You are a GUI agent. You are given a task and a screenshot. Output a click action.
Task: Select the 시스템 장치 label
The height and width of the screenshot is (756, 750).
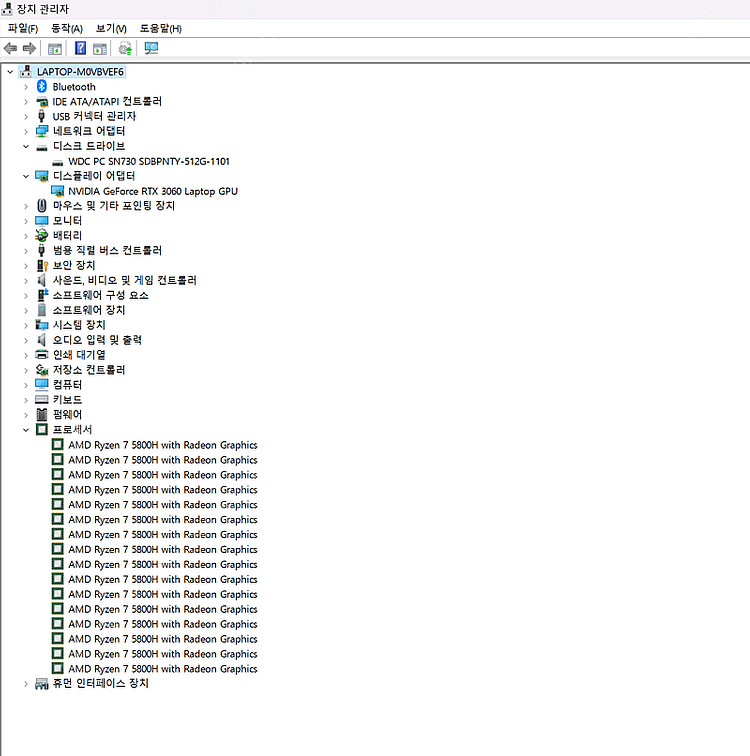point(79,325)
